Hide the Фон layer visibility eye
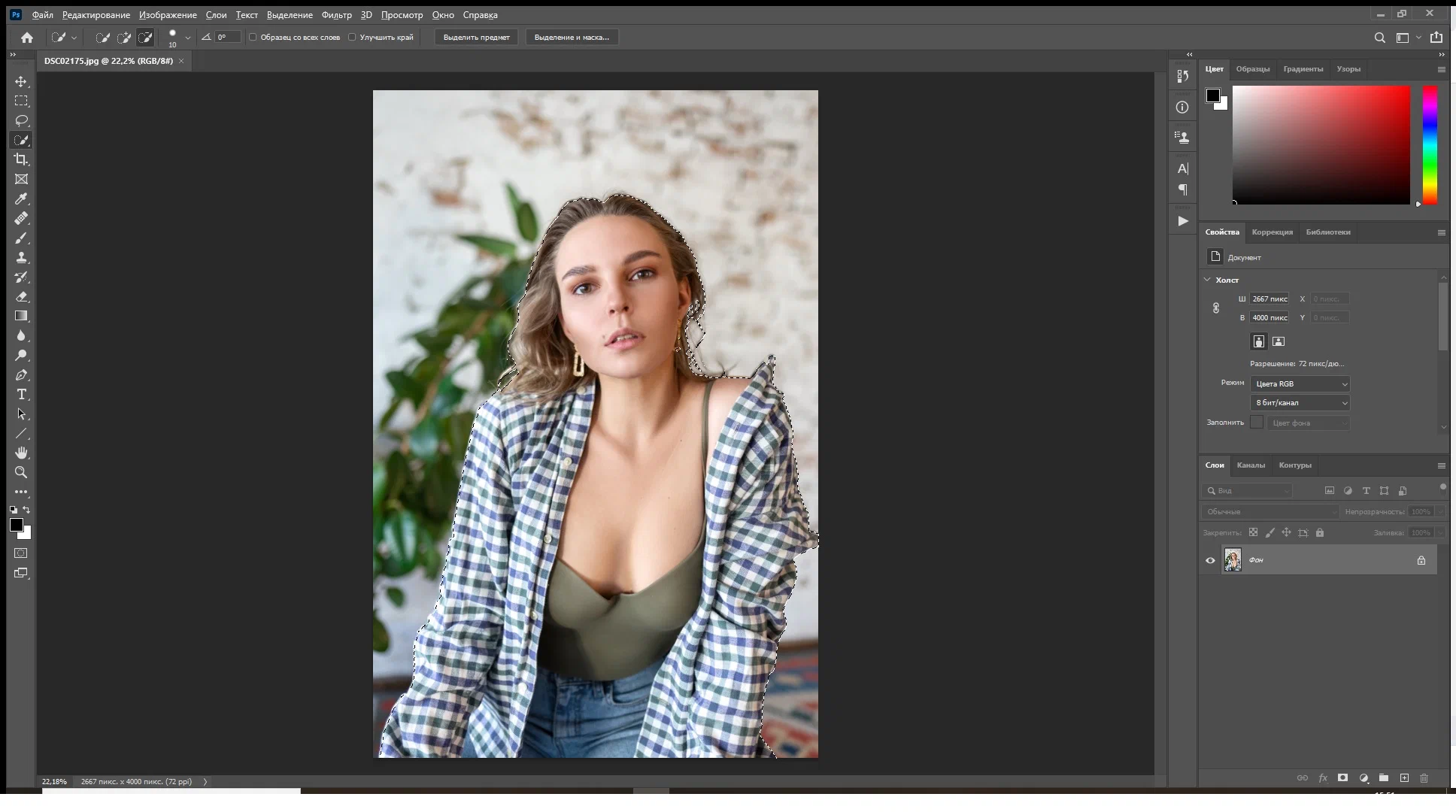Viewport: 1456px width, 812px height. [1210, 560]
